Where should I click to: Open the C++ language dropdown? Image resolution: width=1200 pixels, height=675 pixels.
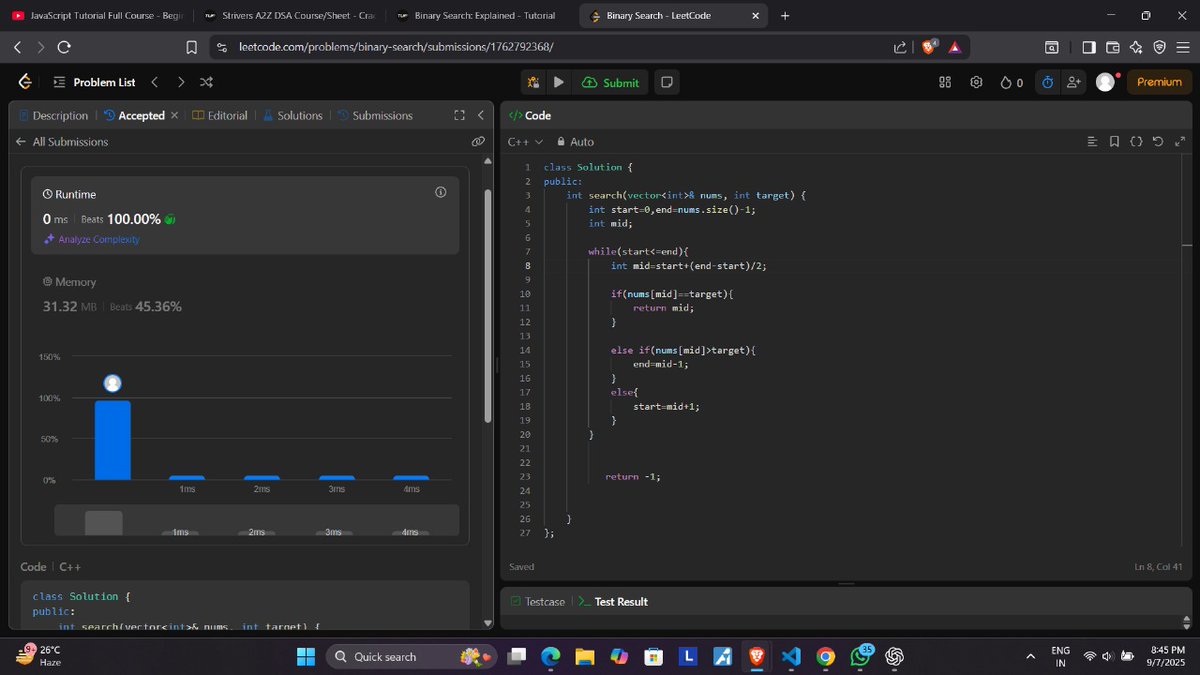pyautogui.click(x=524, y=141)
